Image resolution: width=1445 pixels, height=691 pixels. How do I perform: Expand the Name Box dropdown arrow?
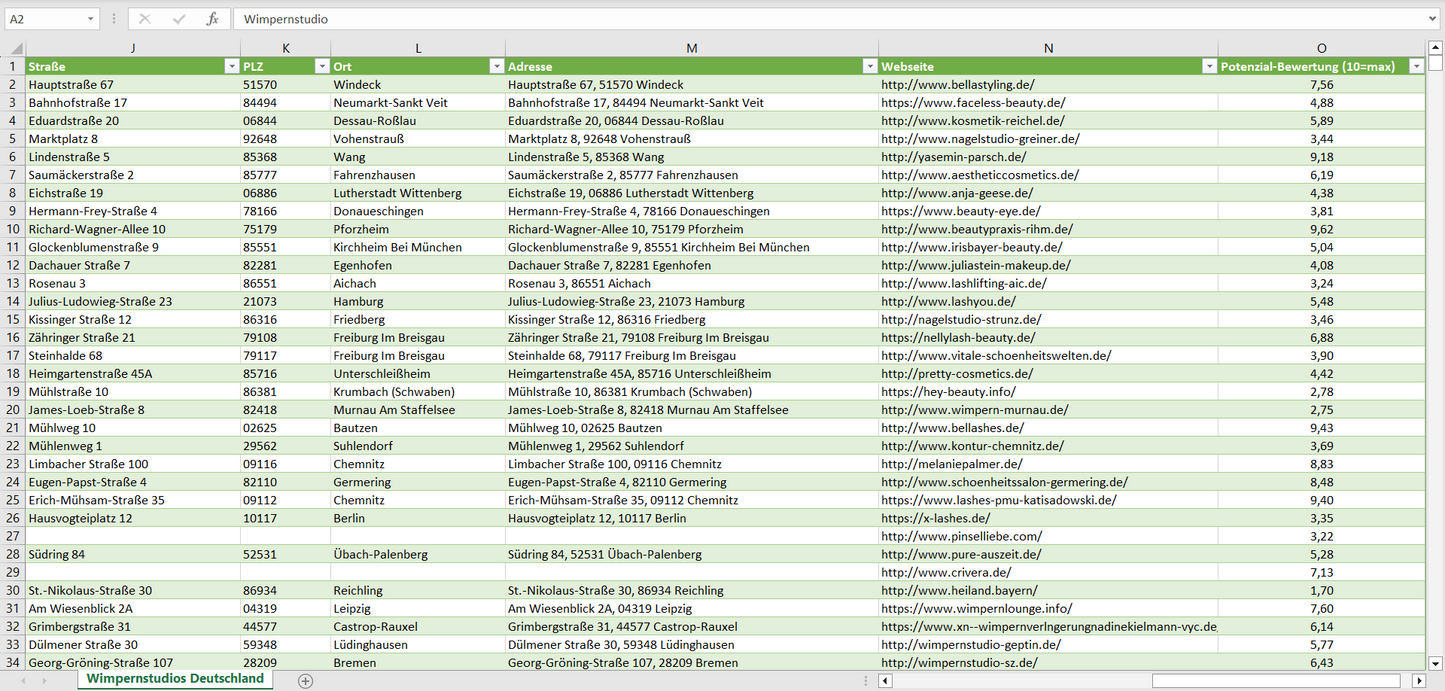point(91,19)
